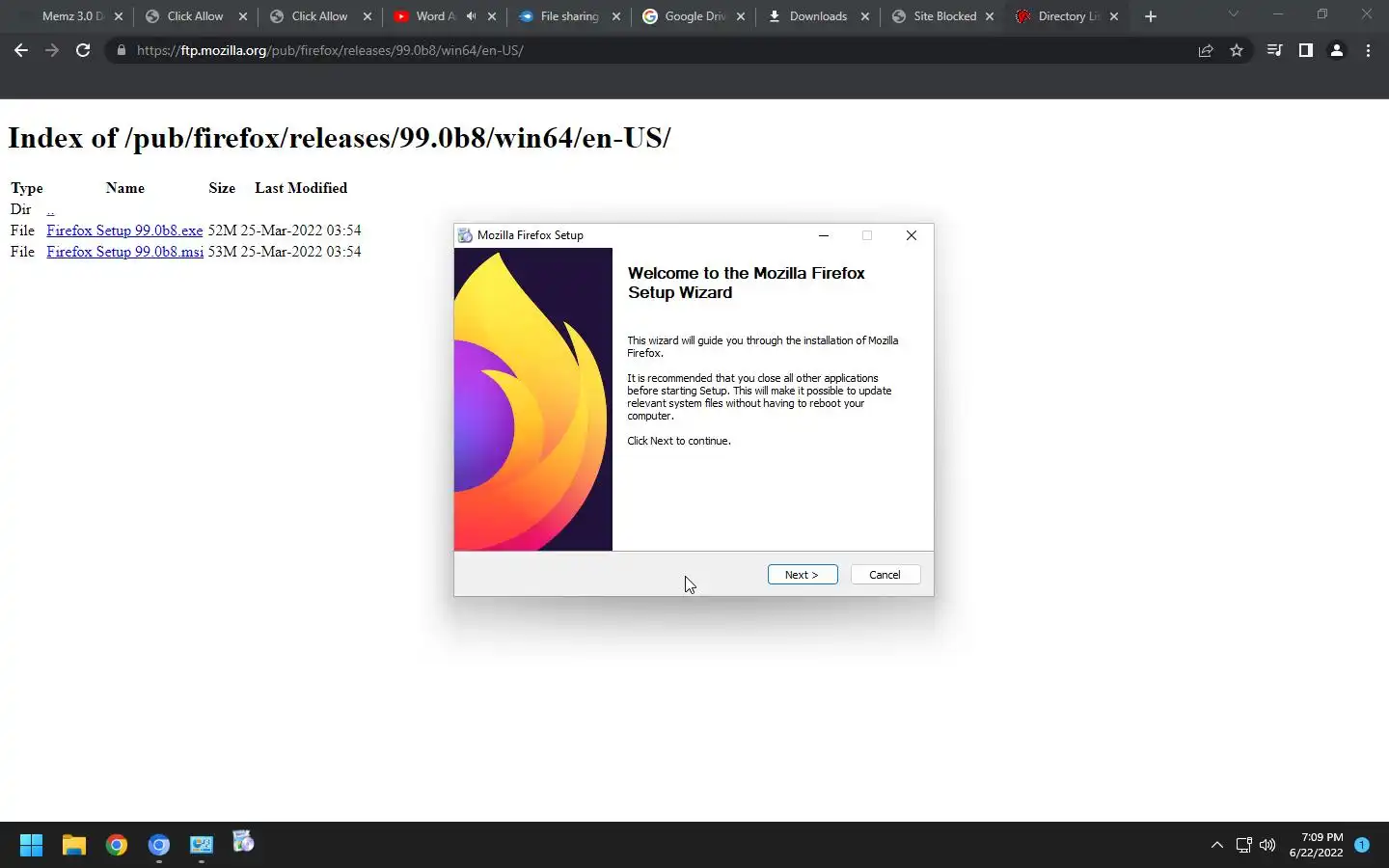
Task: Open the side panel icon
Action: coord(1305,50)
